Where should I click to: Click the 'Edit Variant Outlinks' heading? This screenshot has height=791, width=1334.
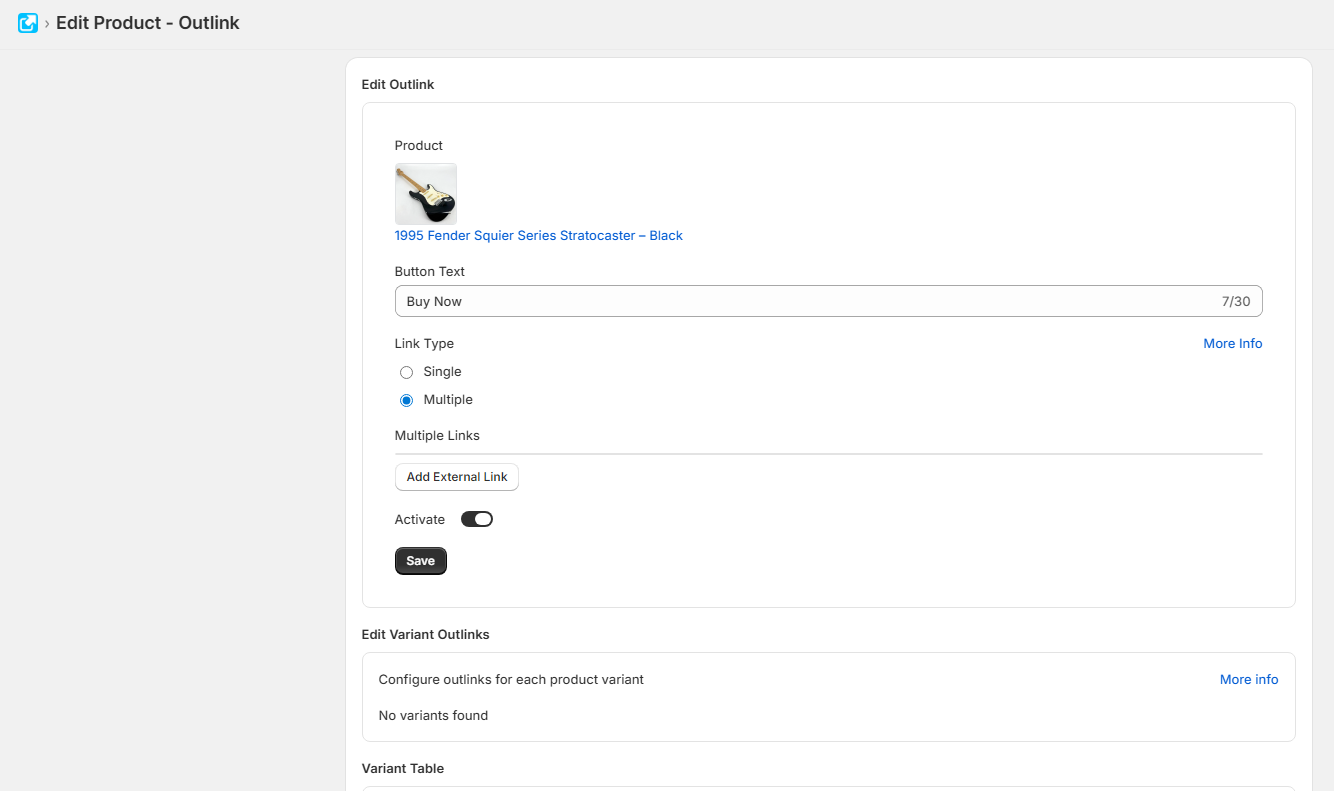(425, 635)
